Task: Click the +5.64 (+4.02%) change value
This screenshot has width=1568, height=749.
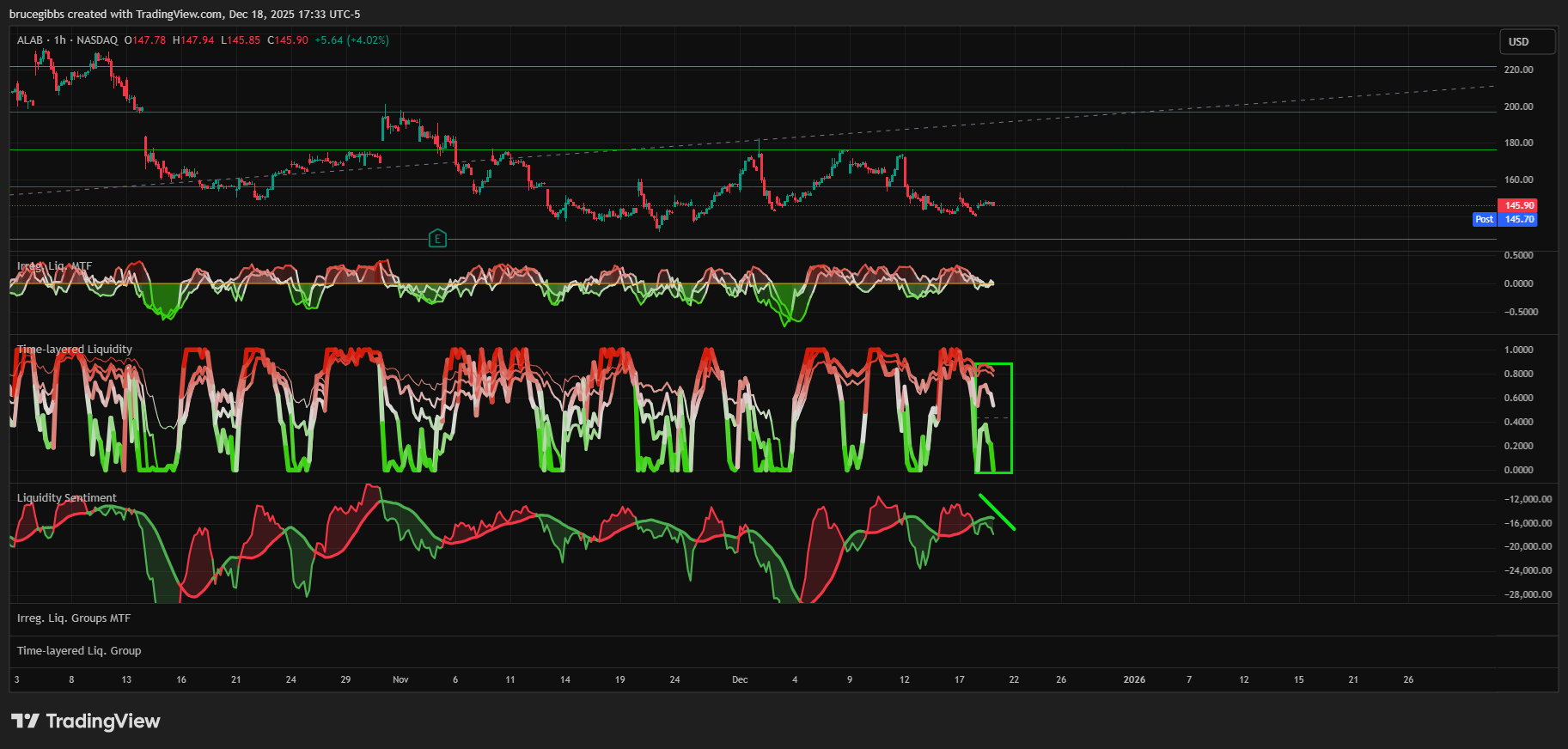Action: [x=351, y=40]
